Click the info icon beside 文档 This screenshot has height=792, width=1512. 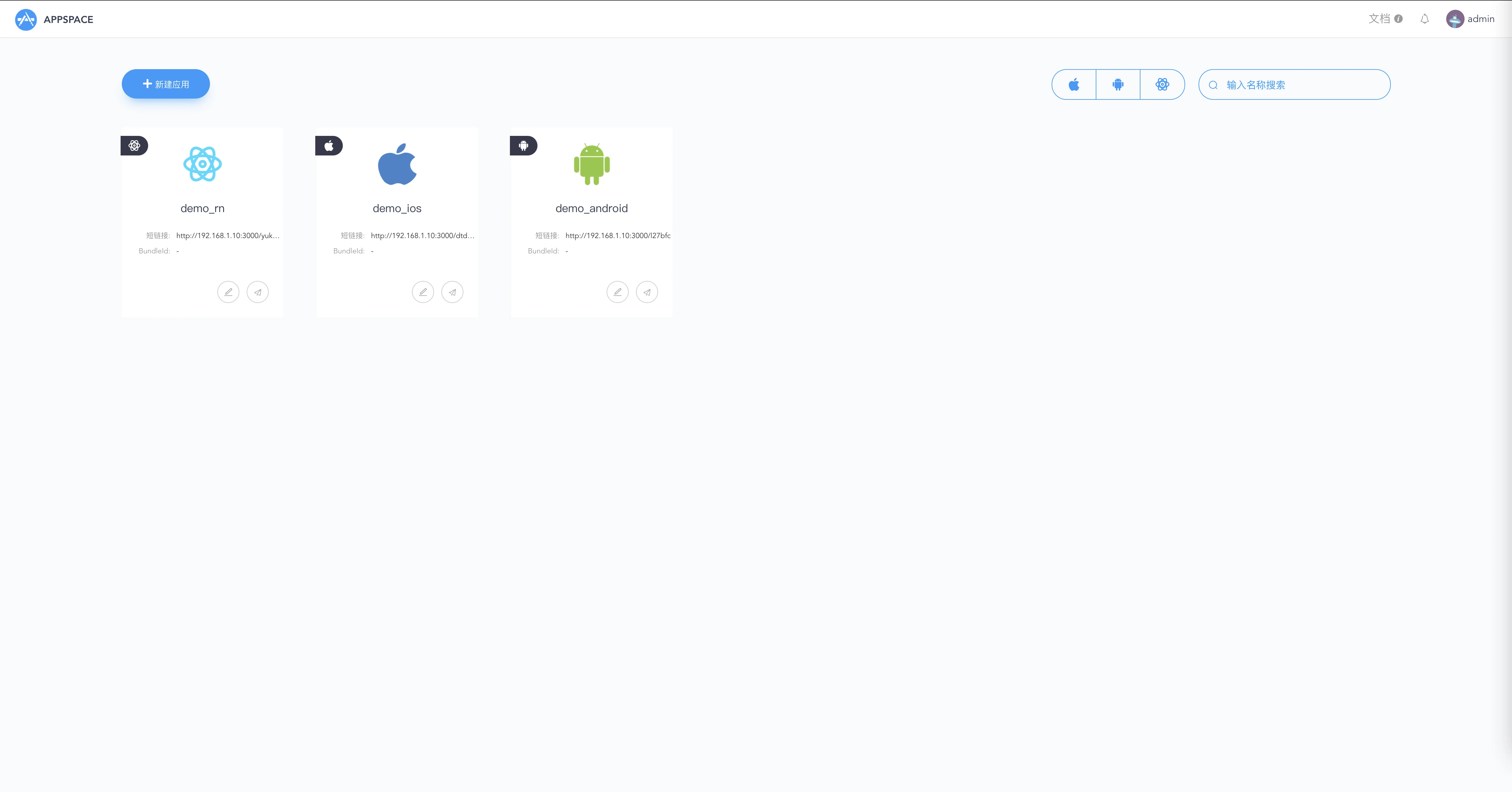1399,19
